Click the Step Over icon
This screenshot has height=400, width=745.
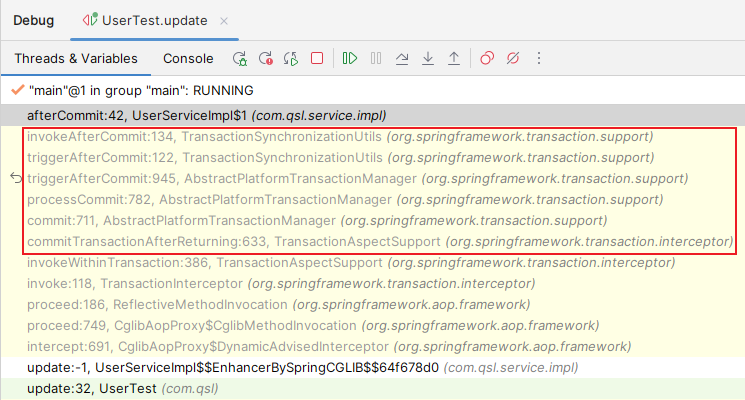click(x=402, y=58)
